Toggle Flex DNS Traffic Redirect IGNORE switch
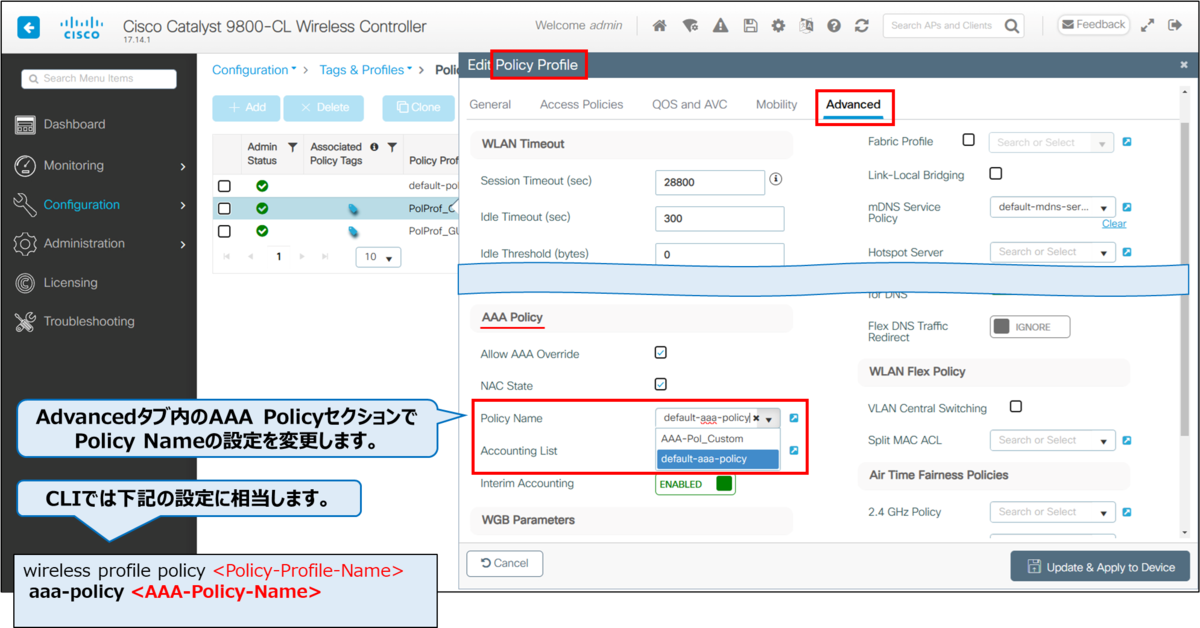The height and width of the screenshot is (628, 1200). pyautogui.click(x=1030, y=327)
